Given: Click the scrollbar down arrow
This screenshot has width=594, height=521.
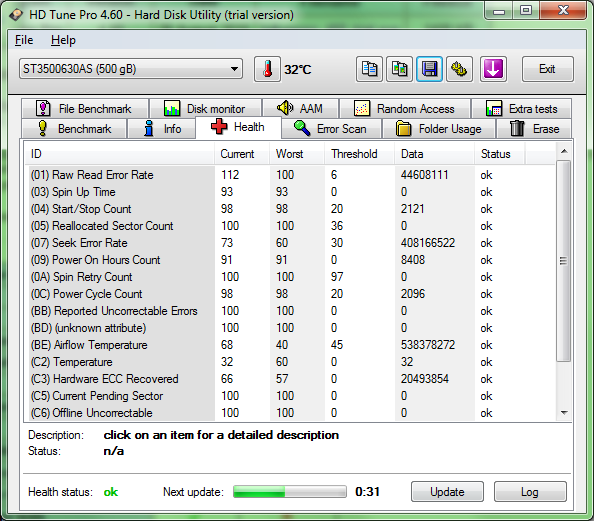Looking at the screenshot, I should click(564, 413).
